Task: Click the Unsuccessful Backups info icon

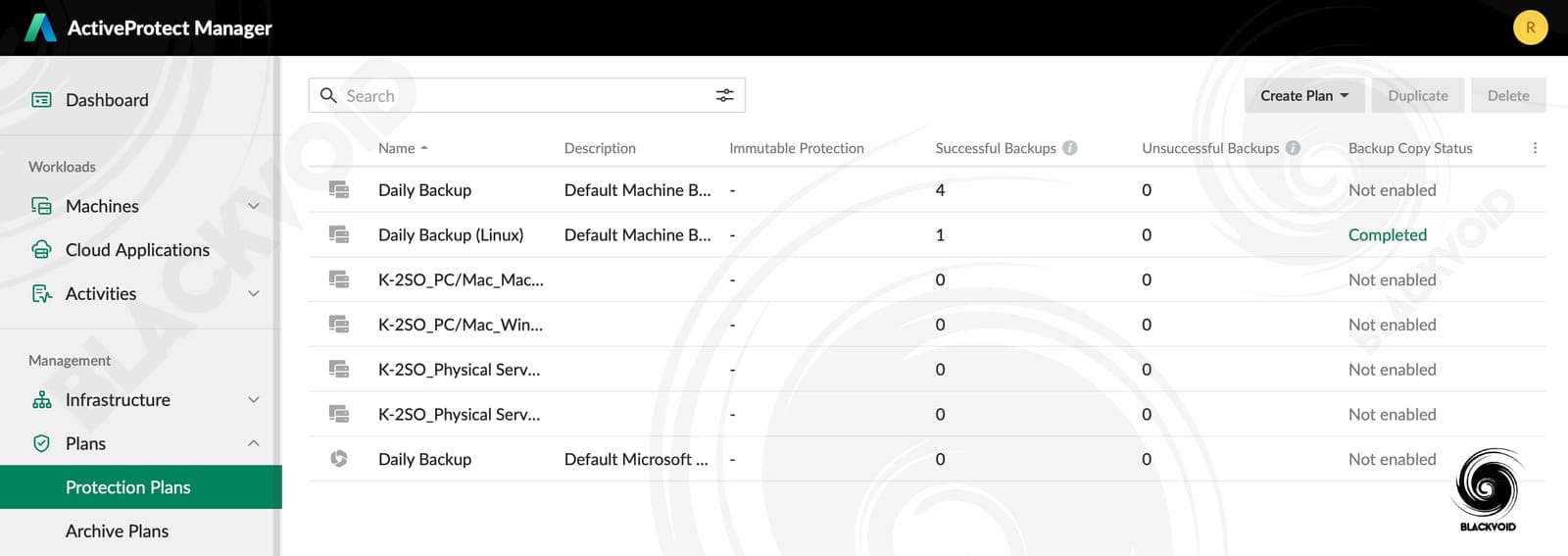Action: [x=1293, y=148]
